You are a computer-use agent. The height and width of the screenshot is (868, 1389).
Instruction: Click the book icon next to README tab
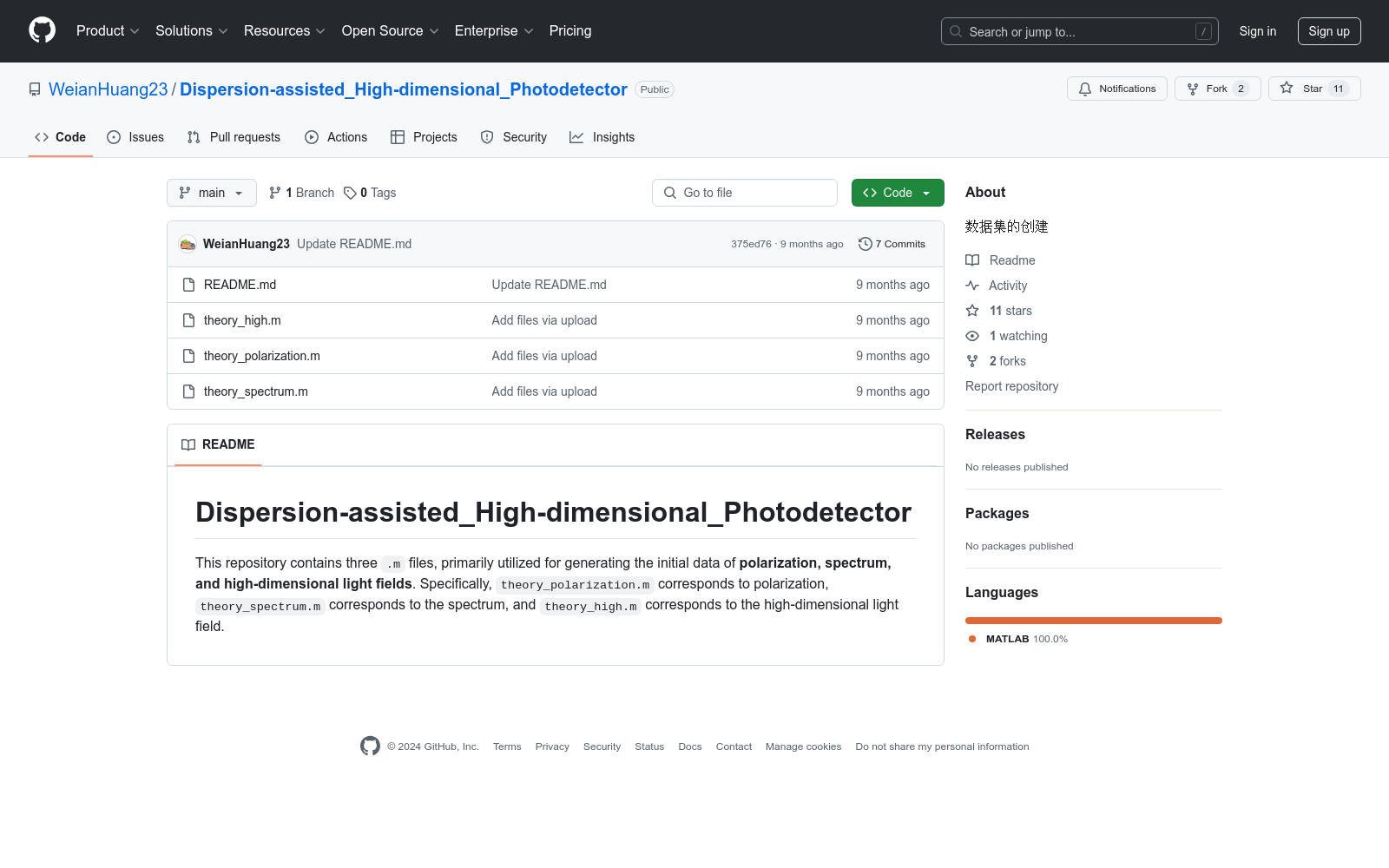188,444
